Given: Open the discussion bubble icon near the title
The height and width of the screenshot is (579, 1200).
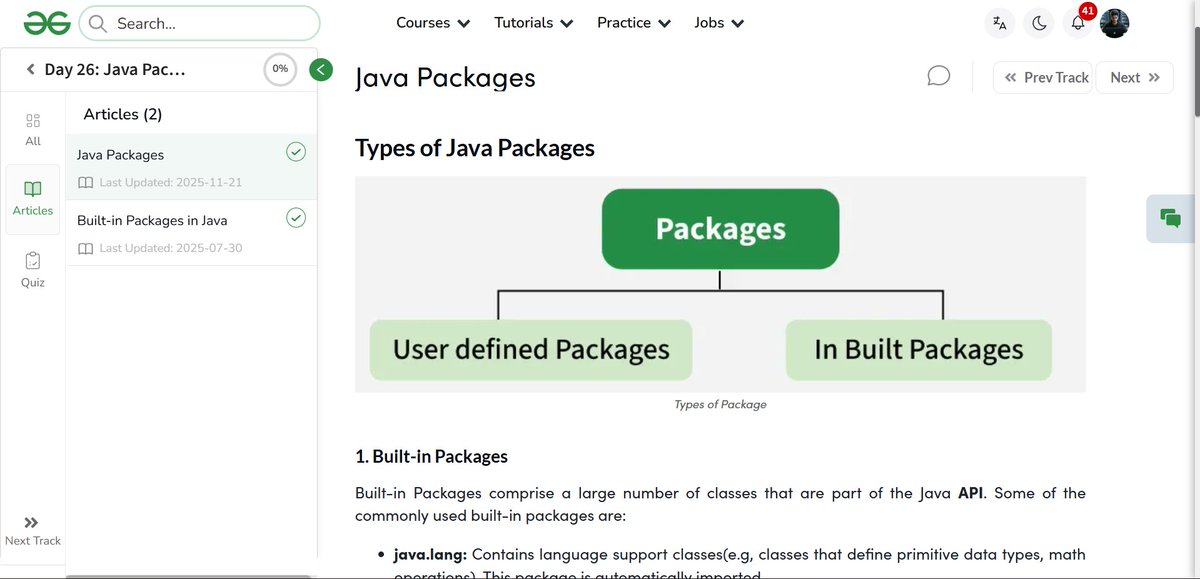Looking at the screenshot, I should pos(938,75).
